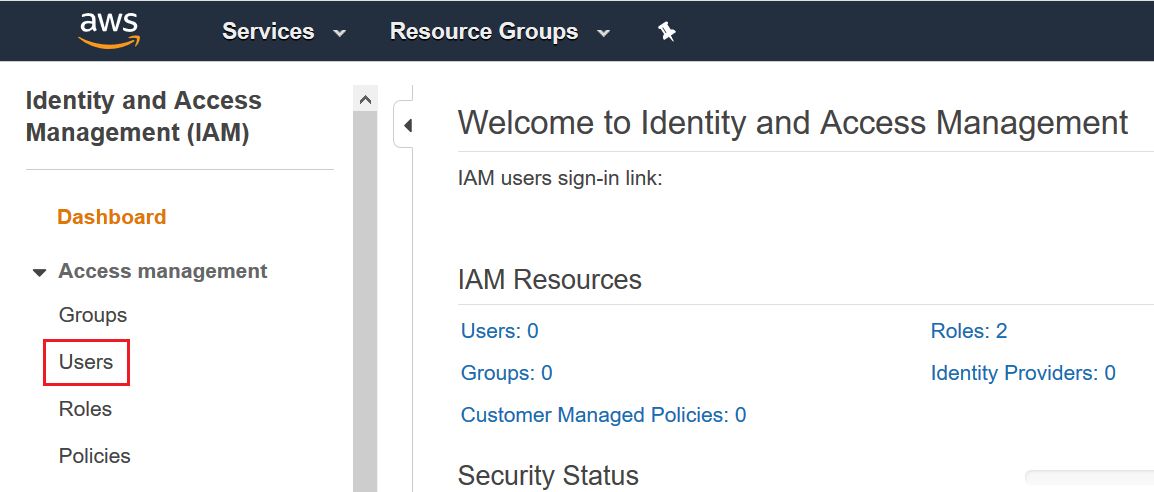Viewport: 1154px width, 492px height.
Task: Collapse the sidebar with the arrow handle
Action: pyautogui.click(x=407, y=126)
